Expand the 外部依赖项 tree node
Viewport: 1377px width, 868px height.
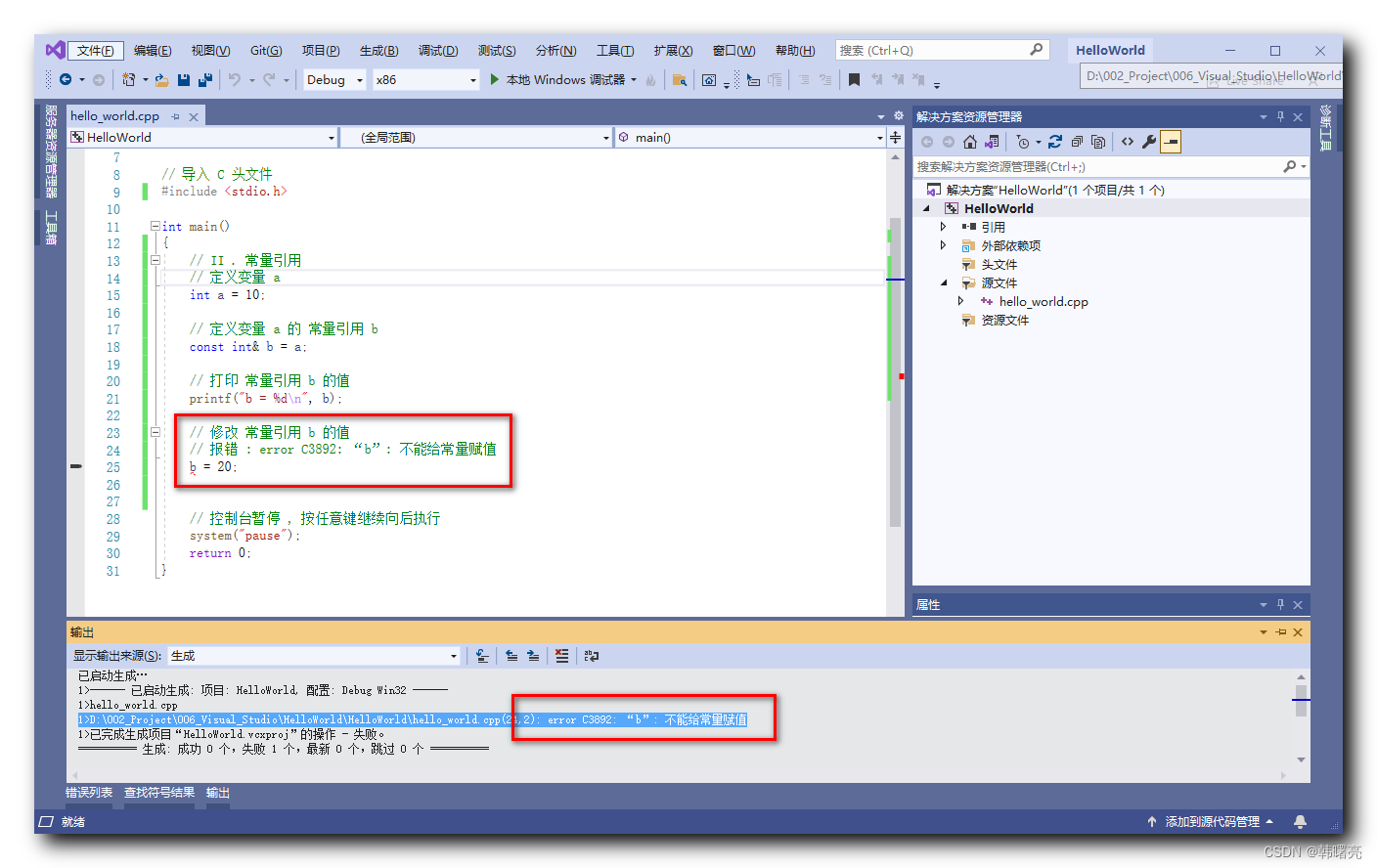click(943, 245)
